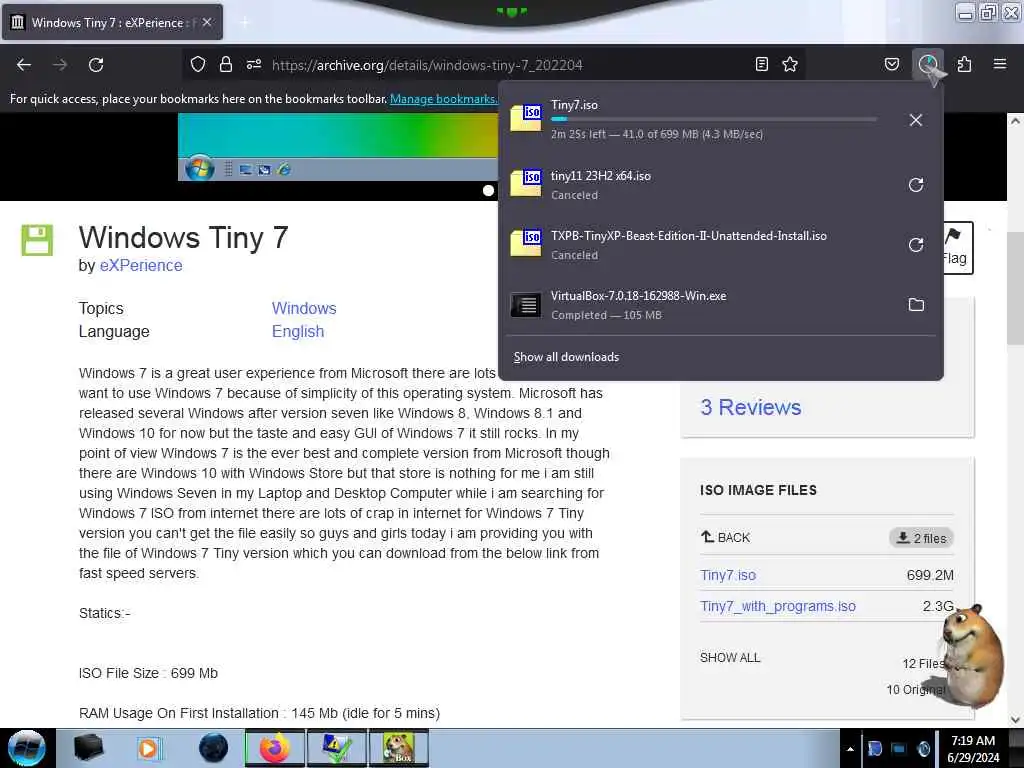Cancel the Tiny7.iso download
Screen dimensions: 1024x768
(916, 120)
